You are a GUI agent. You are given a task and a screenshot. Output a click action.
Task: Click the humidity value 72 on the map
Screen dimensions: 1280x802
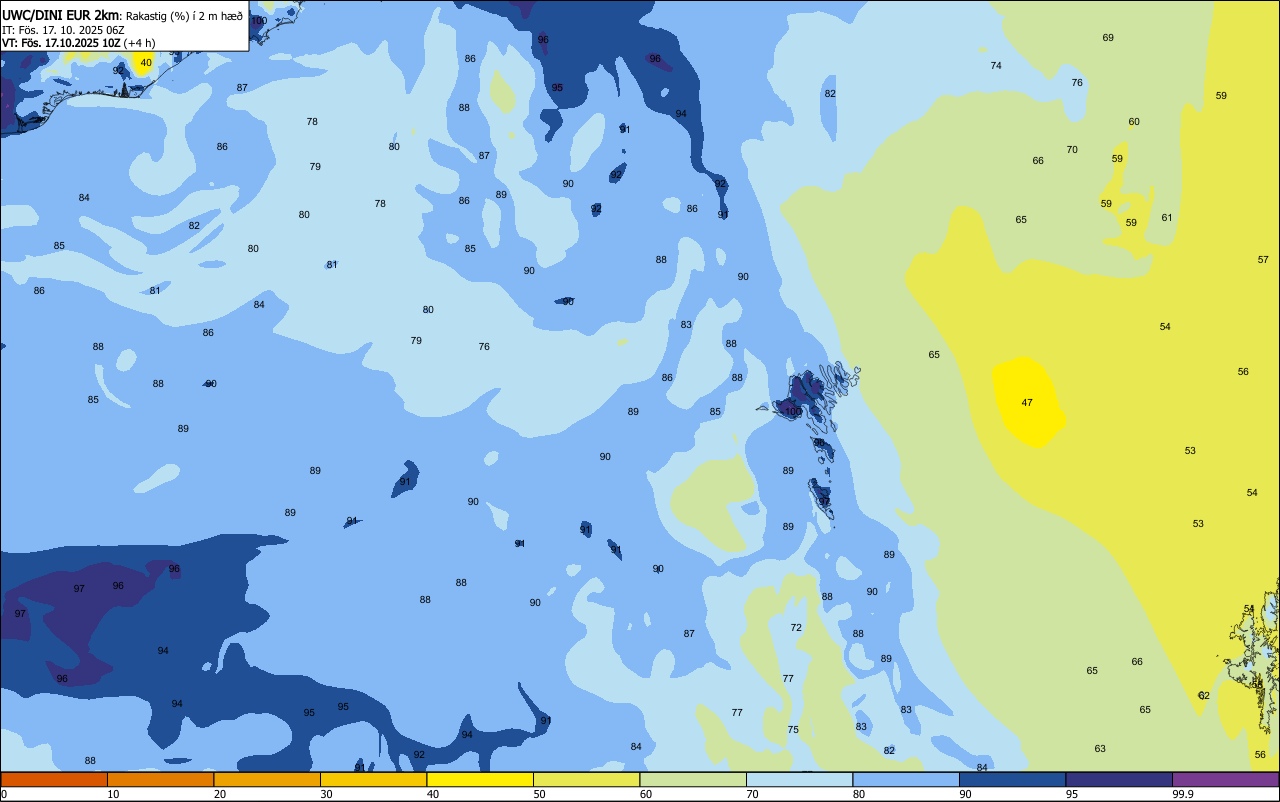796,628
